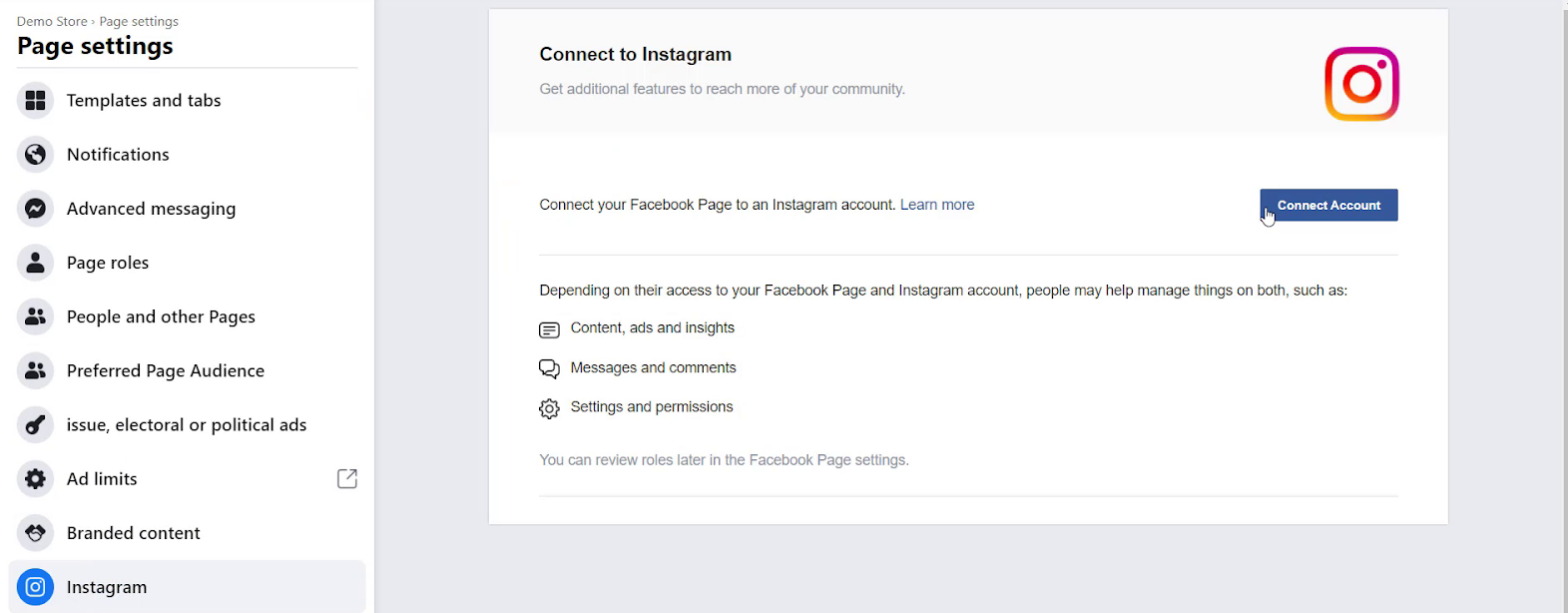The width and height of the screenshot is (1568, 613).
Task: Click the Page roles person icon
Action: [35, 263]
